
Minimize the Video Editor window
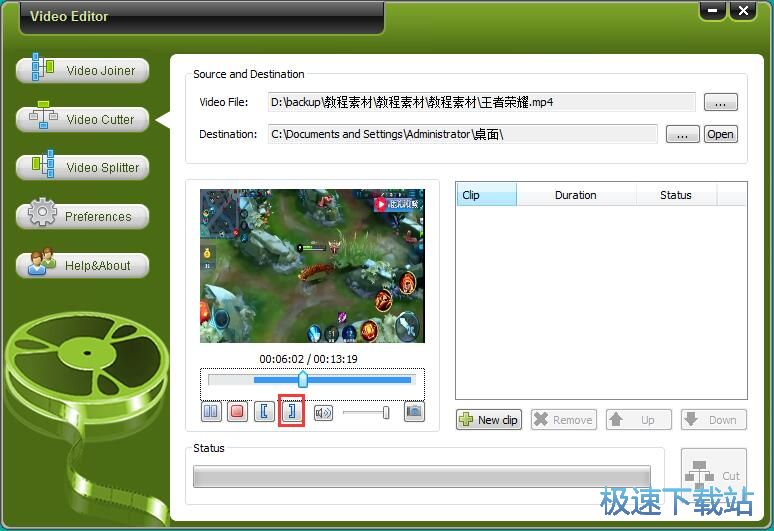coord(712,11)
